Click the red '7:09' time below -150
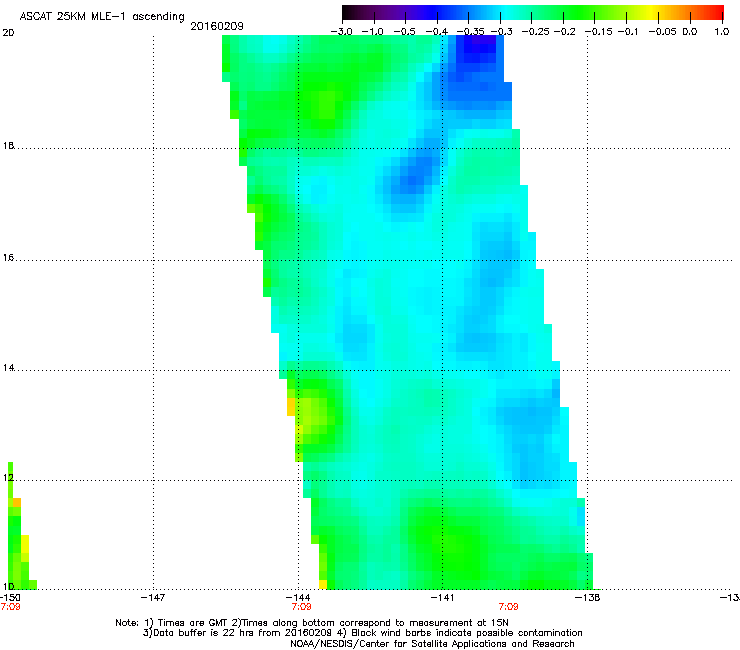 (x=10, y=607)
